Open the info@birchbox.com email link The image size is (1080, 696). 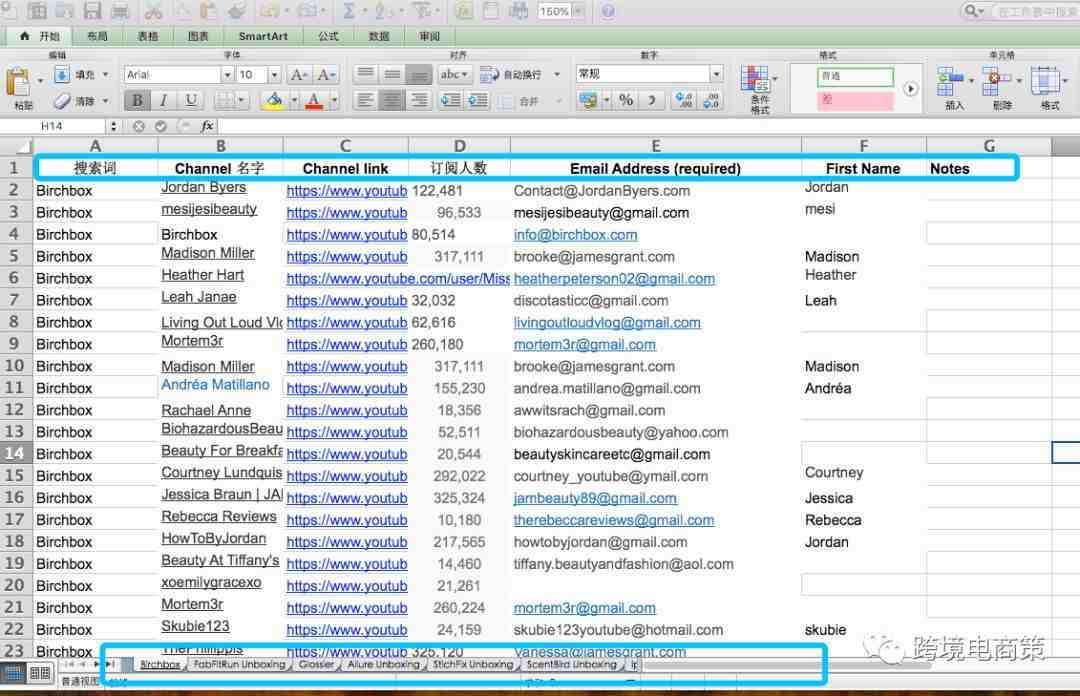pyautogui.click(x=575, y=234)
